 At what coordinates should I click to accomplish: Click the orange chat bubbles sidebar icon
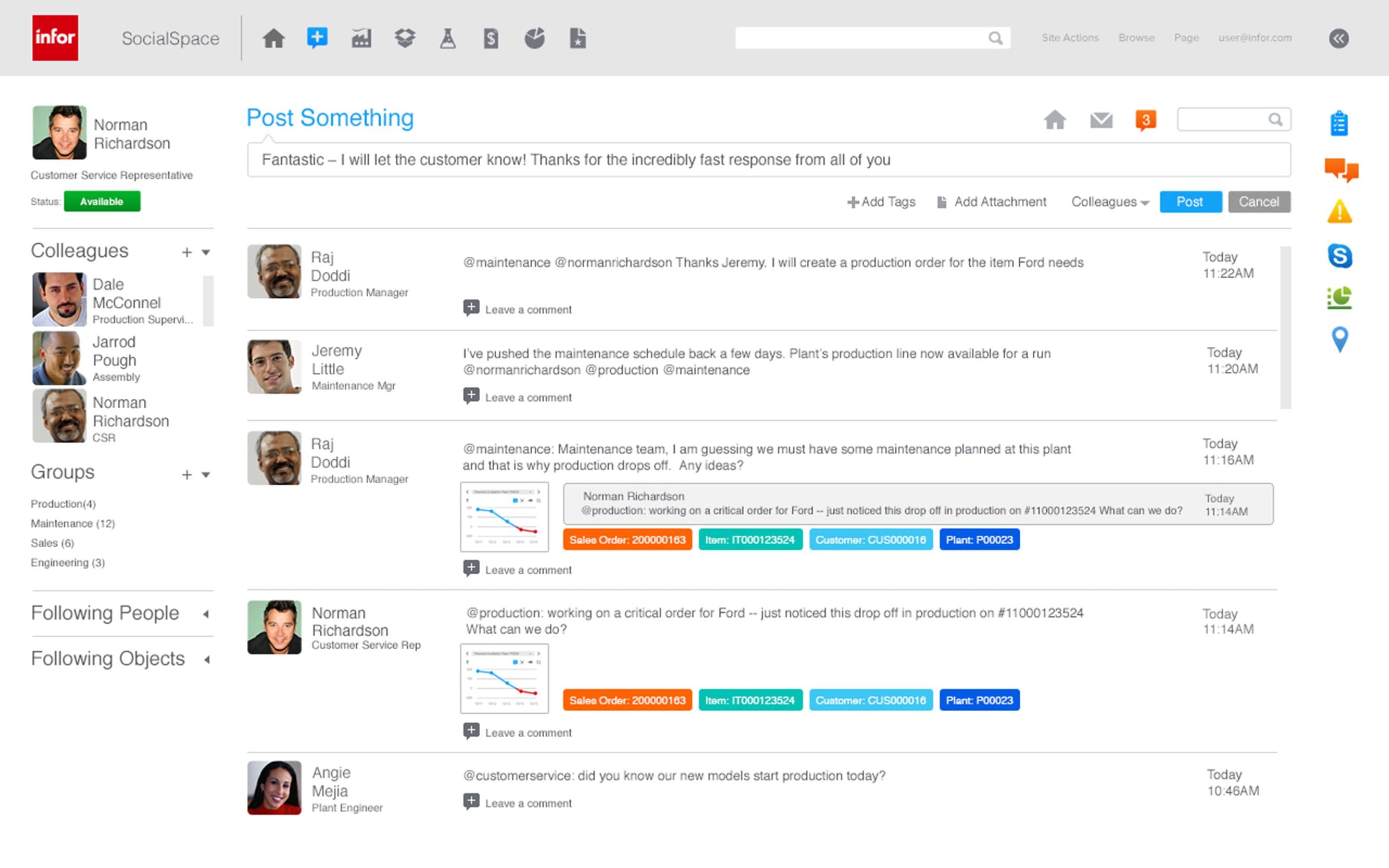point(1341,170)
